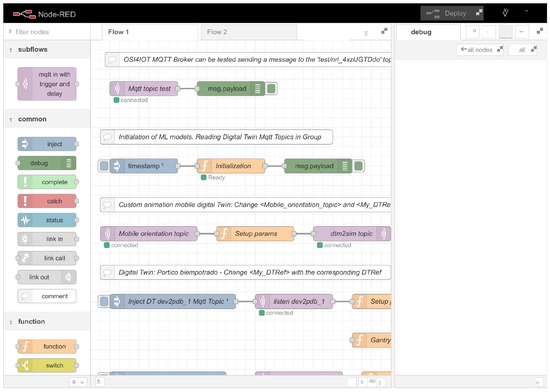Screen dimensions: 550x392
Task: Click the Node-RED logo icon
Action: (24, 14)
